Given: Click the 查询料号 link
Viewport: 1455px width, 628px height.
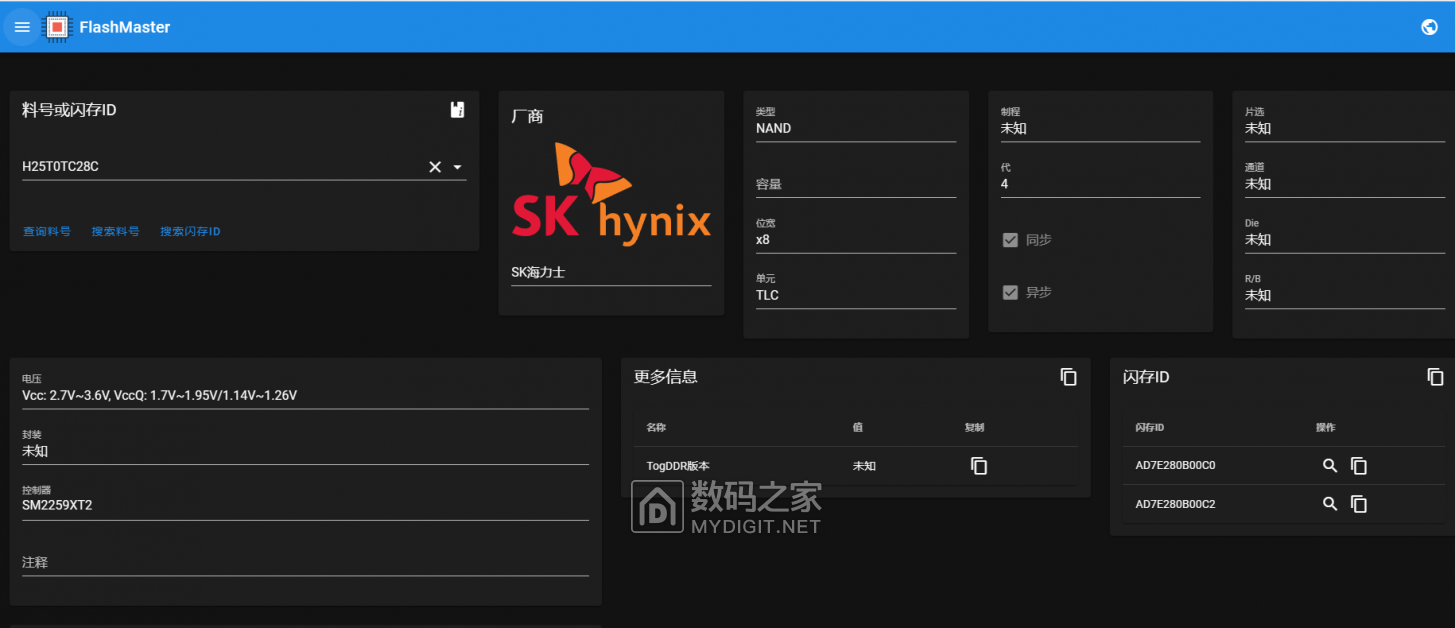Looking at the screenshot, I should tap(46, 231).
